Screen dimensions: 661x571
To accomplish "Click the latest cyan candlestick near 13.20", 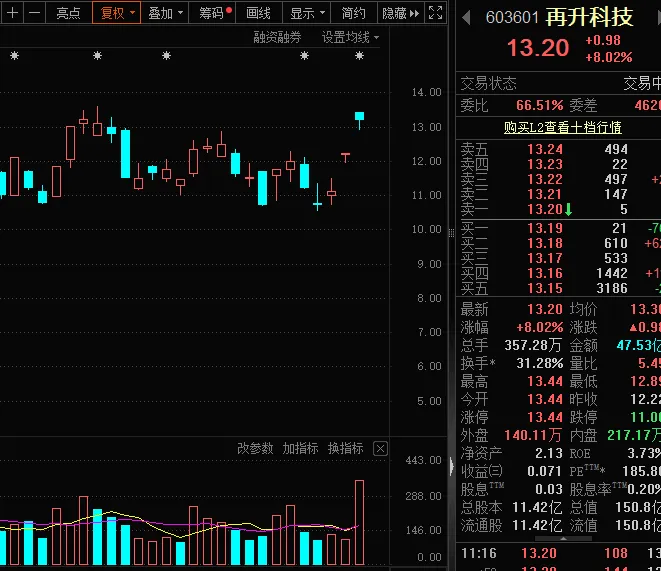I will point(360,118).
